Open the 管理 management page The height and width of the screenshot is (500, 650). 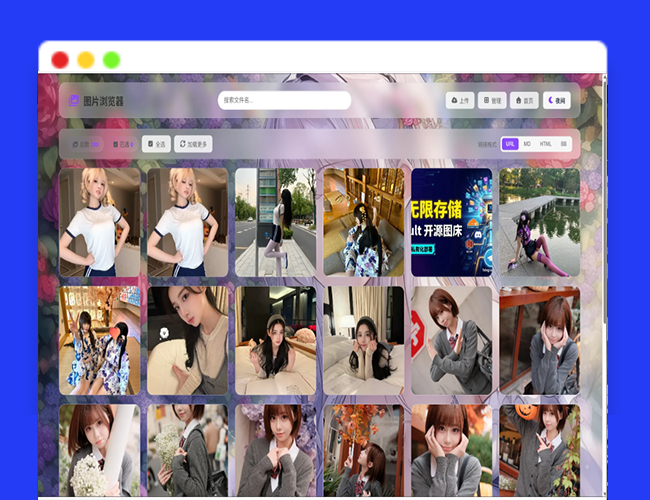point(492,100)
